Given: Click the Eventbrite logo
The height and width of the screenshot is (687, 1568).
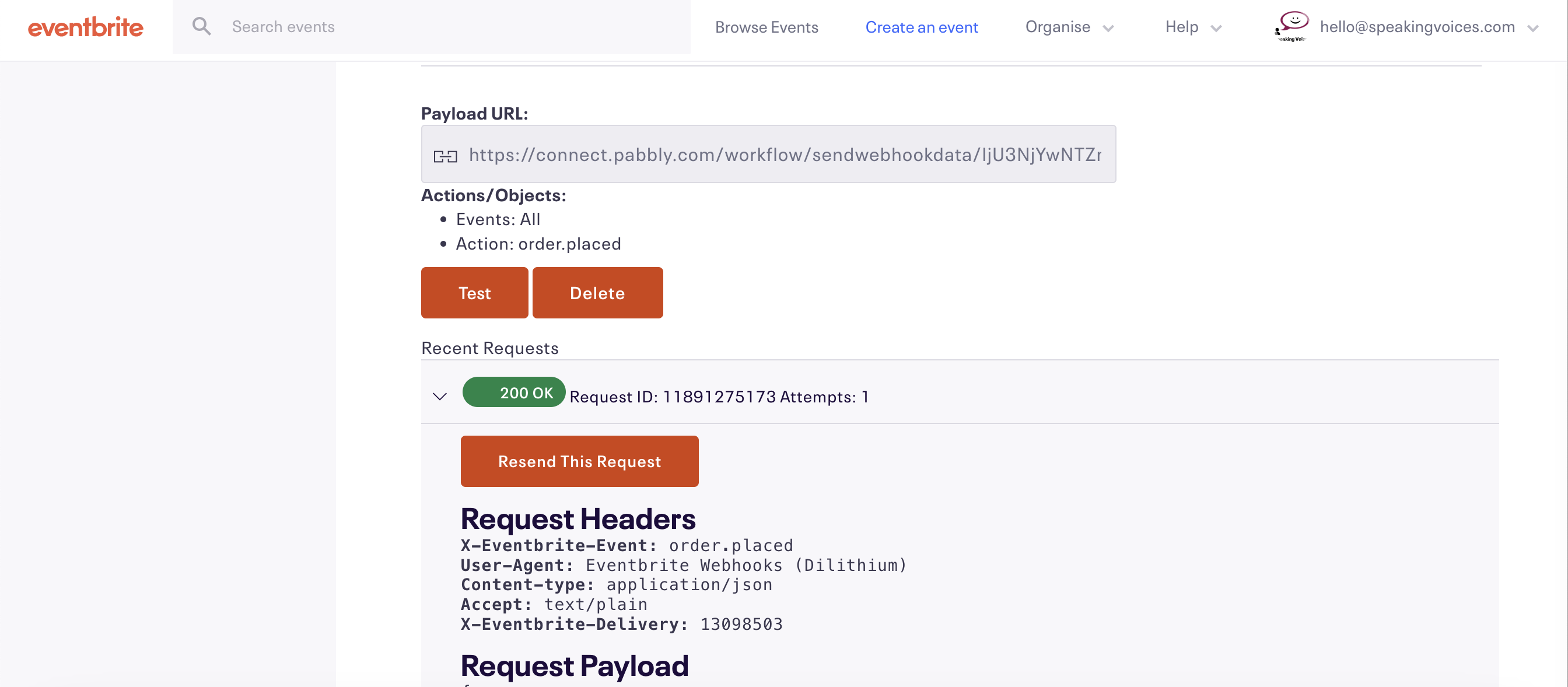Looking at the screenshot, I should pyautogui.click(x=86, y=27).
